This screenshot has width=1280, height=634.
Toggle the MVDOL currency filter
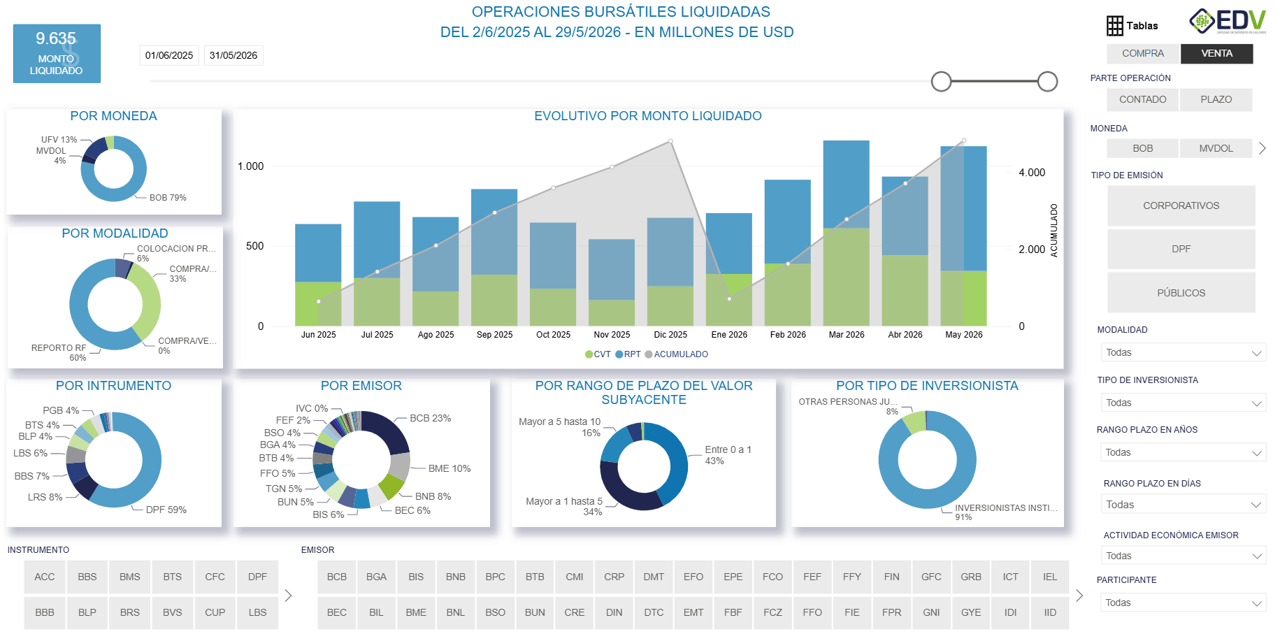pyautogui.click(x=1216, y=148)
